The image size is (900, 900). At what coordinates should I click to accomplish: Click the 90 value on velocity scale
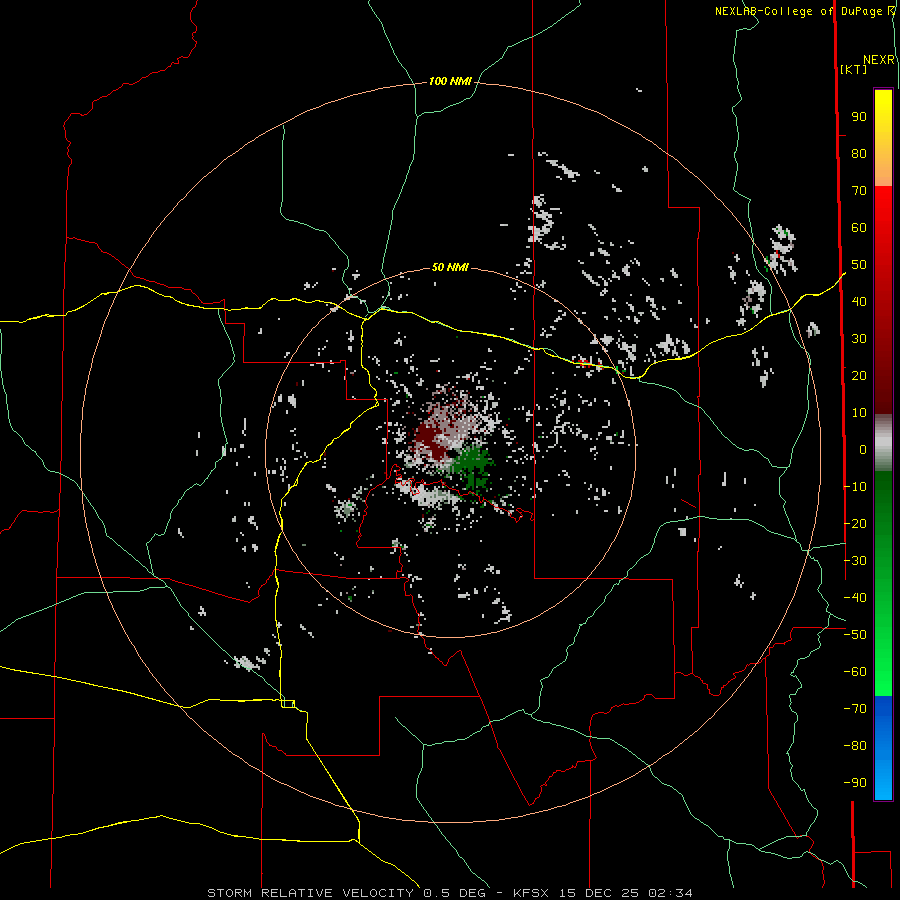click(x=859, y=117)
